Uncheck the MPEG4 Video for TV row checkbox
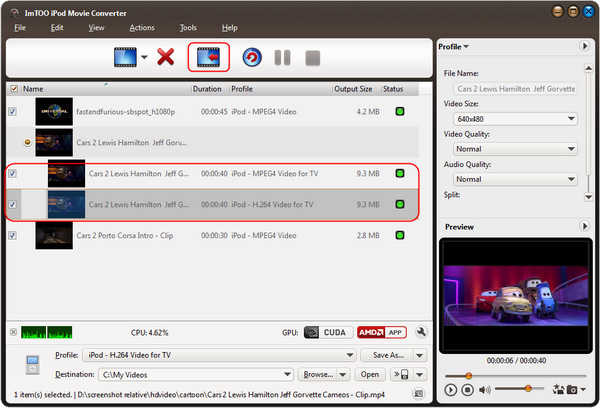Viewport: 600px width, 408px height. tap(12, 173)
